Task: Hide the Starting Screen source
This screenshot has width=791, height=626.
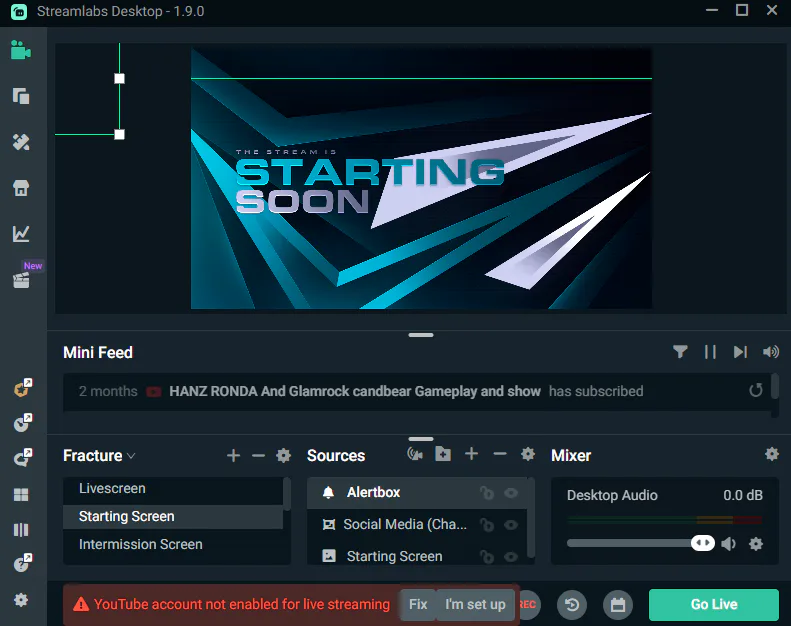Action: click(x=511, y=556)
